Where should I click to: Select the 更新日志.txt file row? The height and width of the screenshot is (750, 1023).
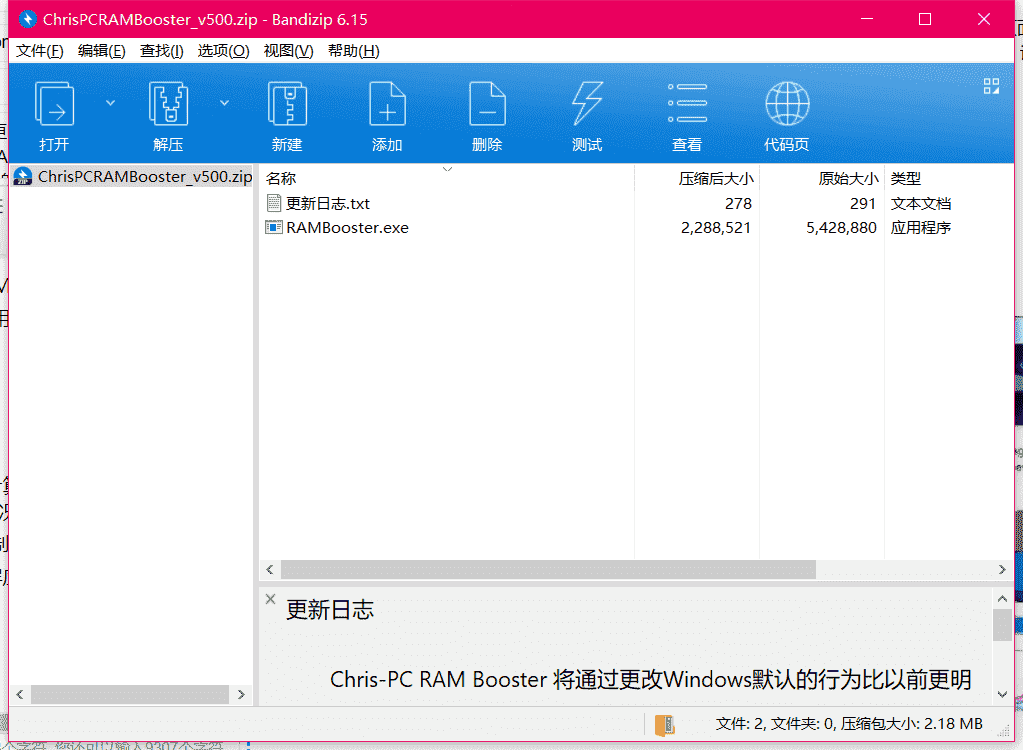coord(636,203)
